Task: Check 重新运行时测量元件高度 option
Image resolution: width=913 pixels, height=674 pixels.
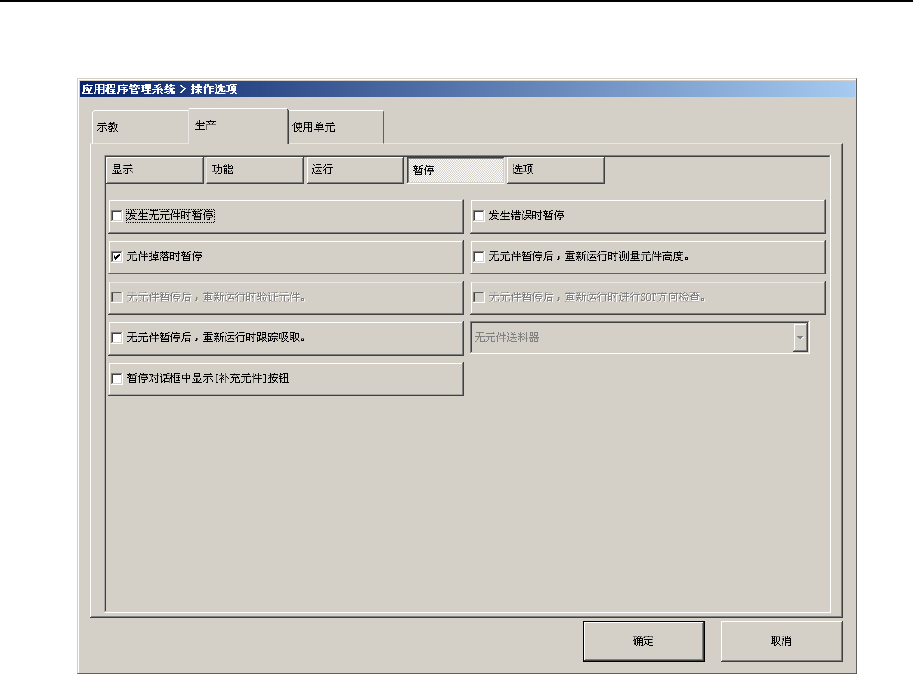Action: (x=479, y=257)
